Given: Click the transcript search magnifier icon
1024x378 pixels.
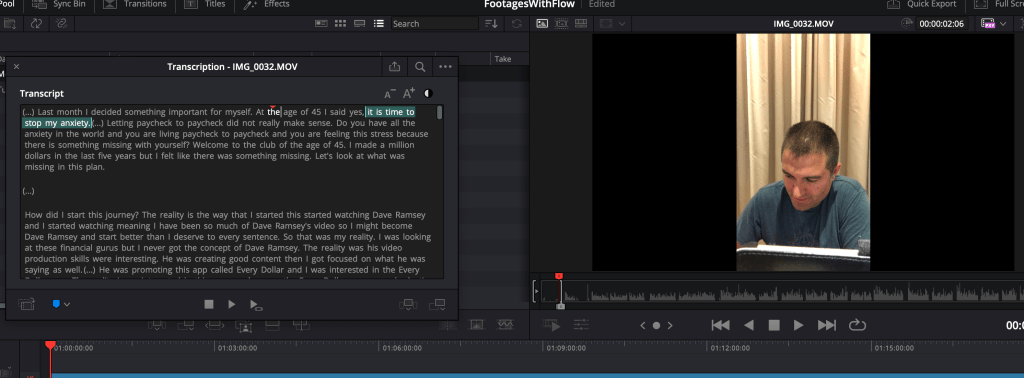Looking at the screenshot, I should (420, 67).
